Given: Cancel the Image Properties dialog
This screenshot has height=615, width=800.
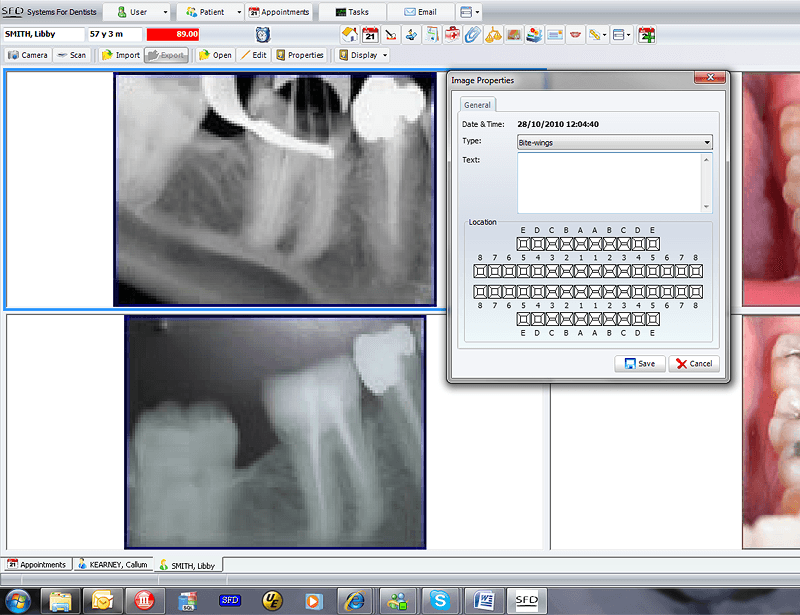Looking at the screenshot, I should click(x=694, y=363).
